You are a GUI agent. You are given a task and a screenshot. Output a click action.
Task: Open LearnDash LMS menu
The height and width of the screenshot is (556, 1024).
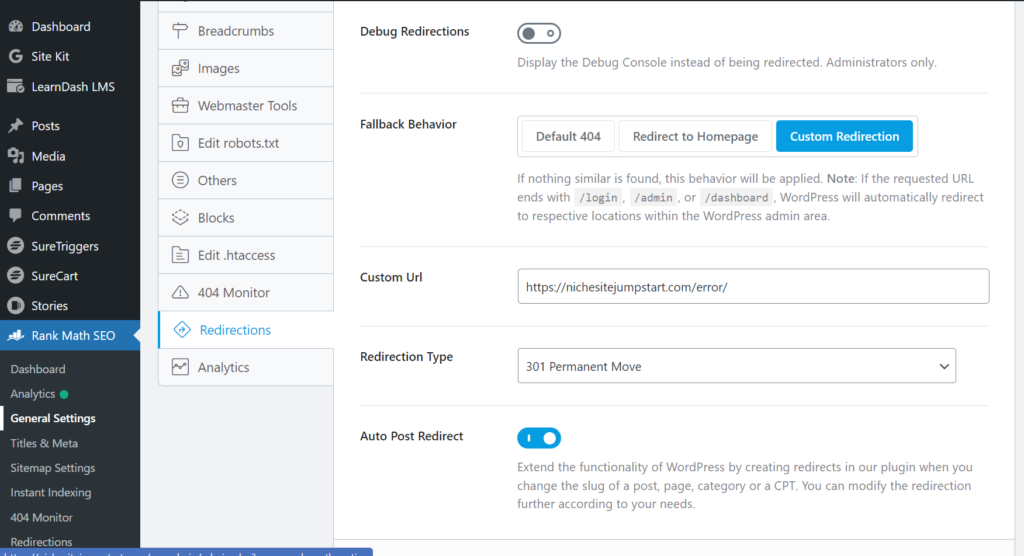(x=70, y=86)
